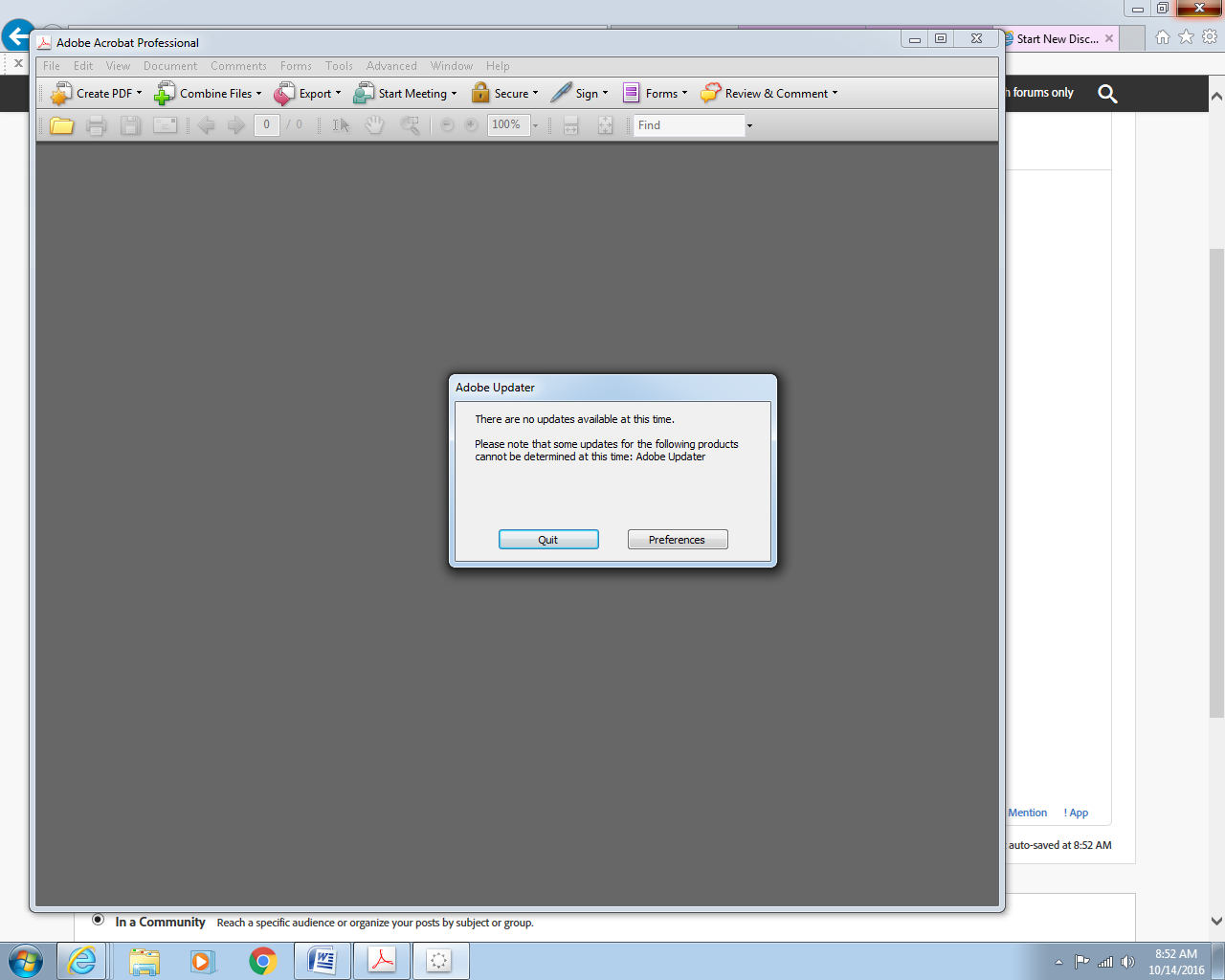
Task: Open the Help menu
Action: point(498,66)
